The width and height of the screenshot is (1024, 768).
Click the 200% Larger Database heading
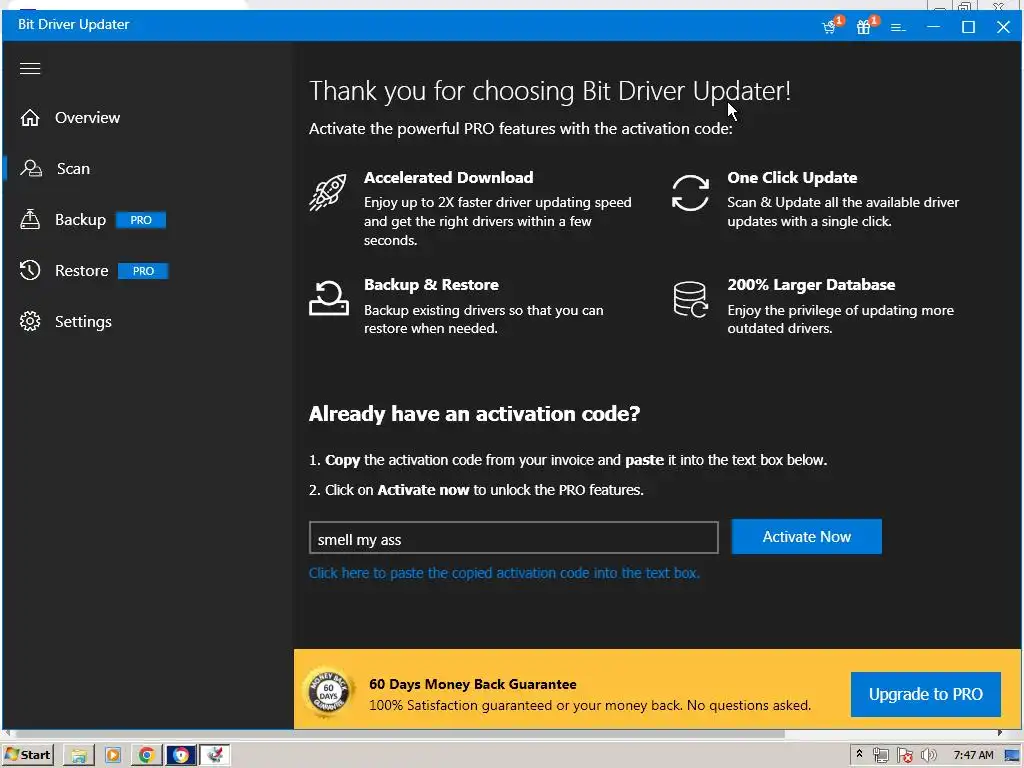point(811,285)
